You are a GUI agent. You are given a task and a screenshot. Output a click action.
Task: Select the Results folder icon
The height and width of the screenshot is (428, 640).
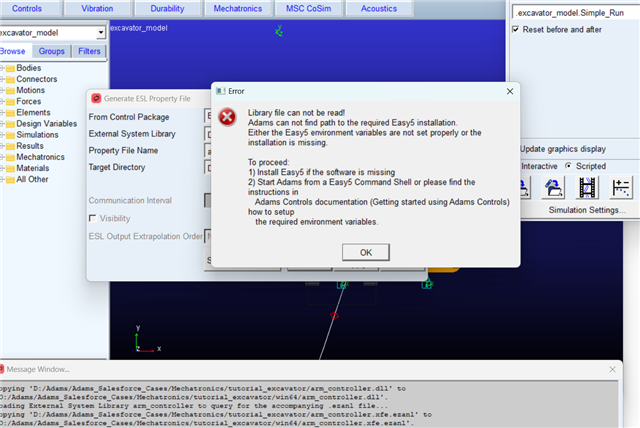[x=11, y=146]
